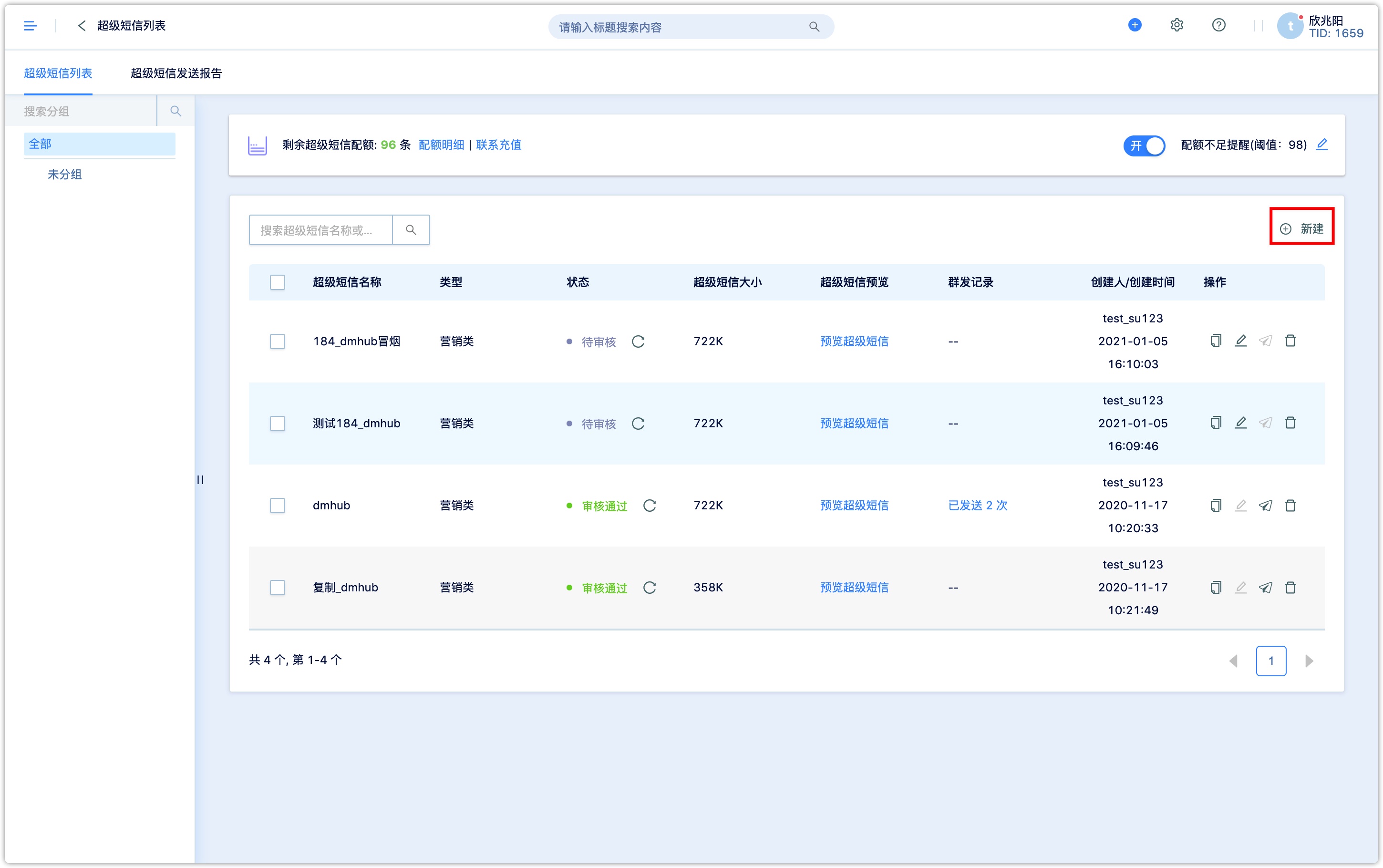Click the message list search icon button
Screen dimensions: 1383x868
pos(411,229)
